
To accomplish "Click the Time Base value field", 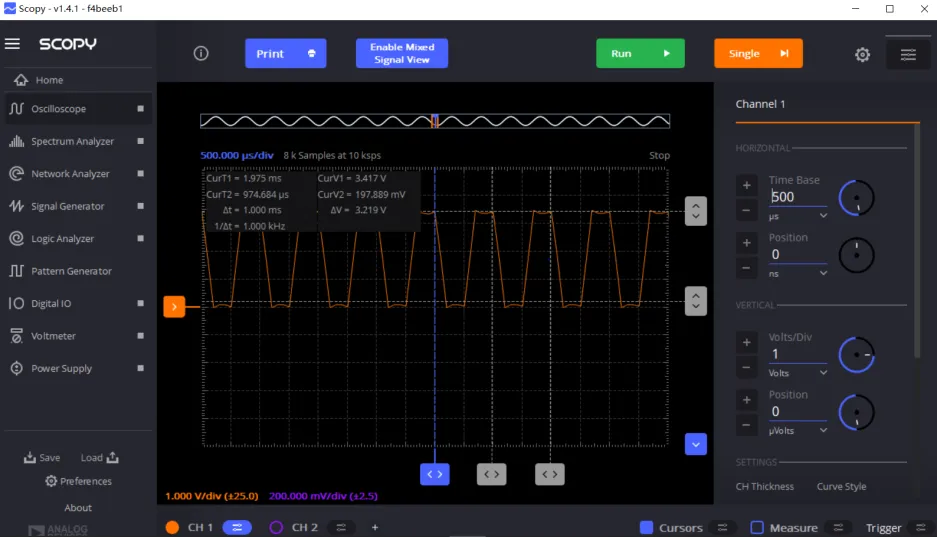I will 798,197.
